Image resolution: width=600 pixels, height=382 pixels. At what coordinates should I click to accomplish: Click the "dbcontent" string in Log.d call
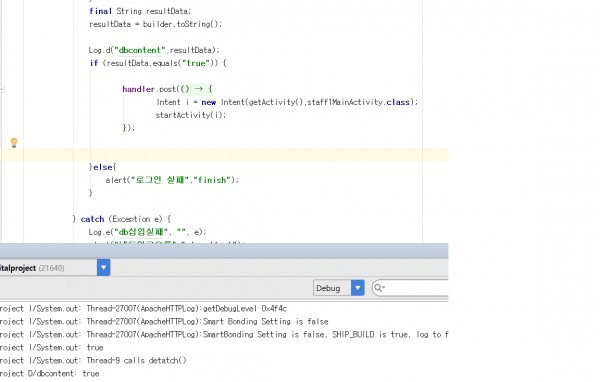point(140,50)
